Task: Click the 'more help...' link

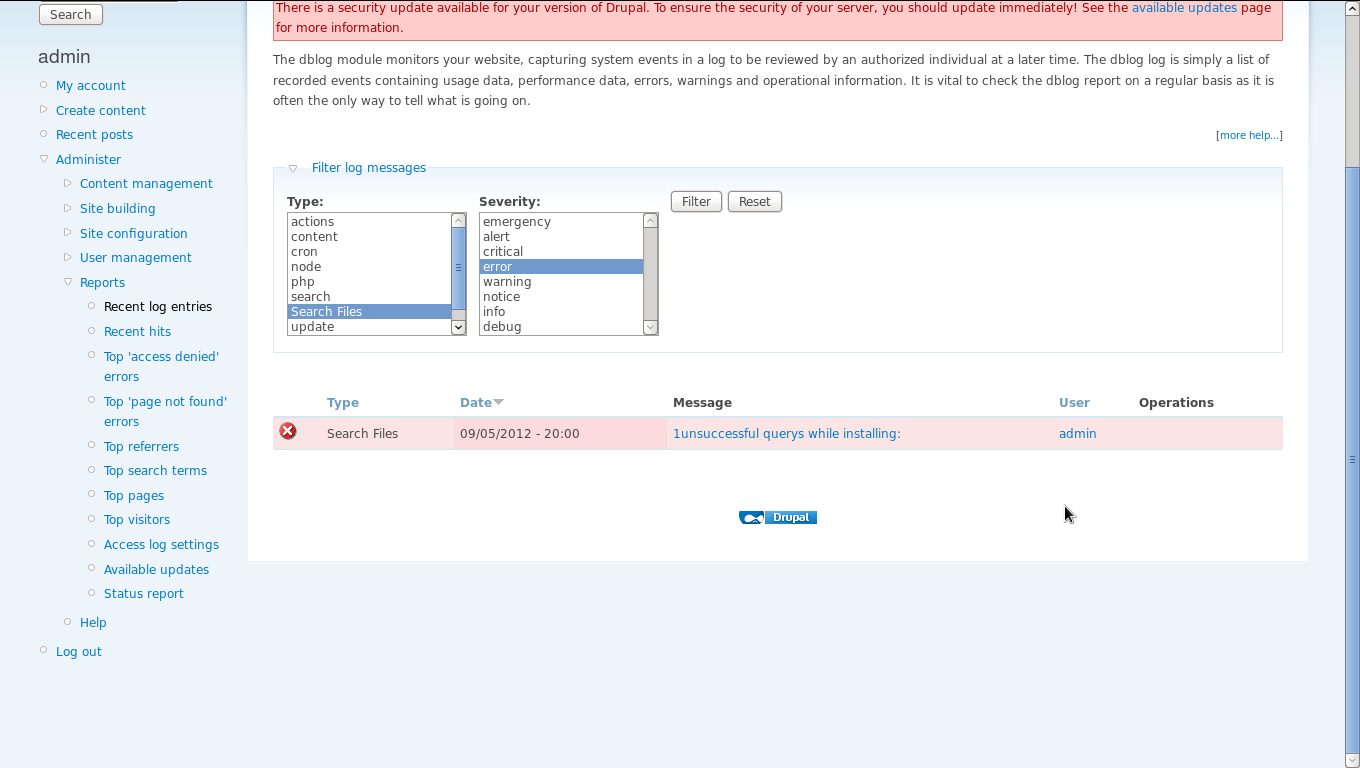Action: (1249, 135)
